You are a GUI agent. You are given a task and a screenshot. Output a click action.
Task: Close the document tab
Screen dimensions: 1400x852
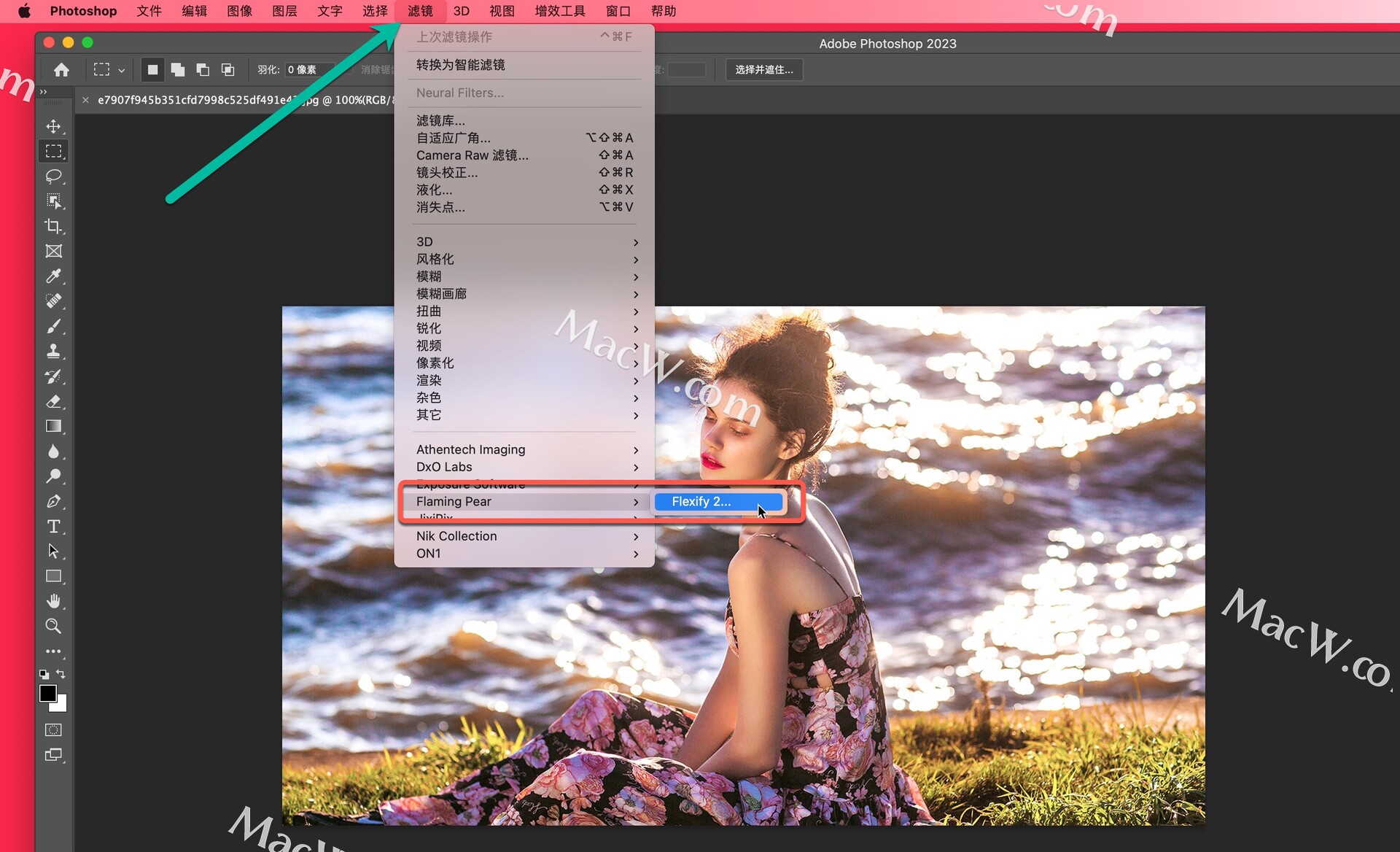85,100
